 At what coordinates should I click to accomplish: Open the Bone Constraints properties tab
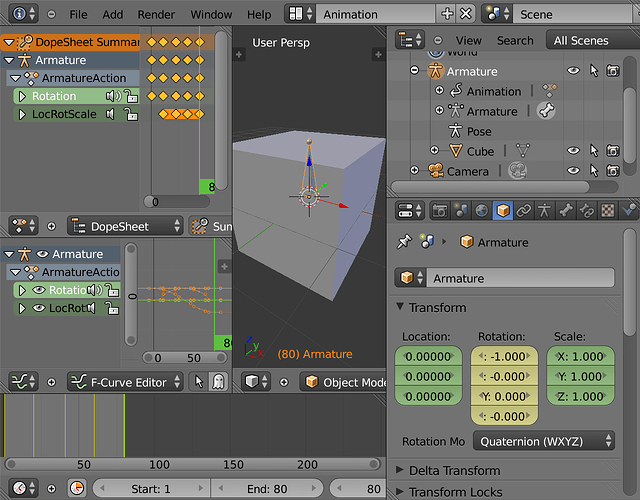tap(587, 211)
